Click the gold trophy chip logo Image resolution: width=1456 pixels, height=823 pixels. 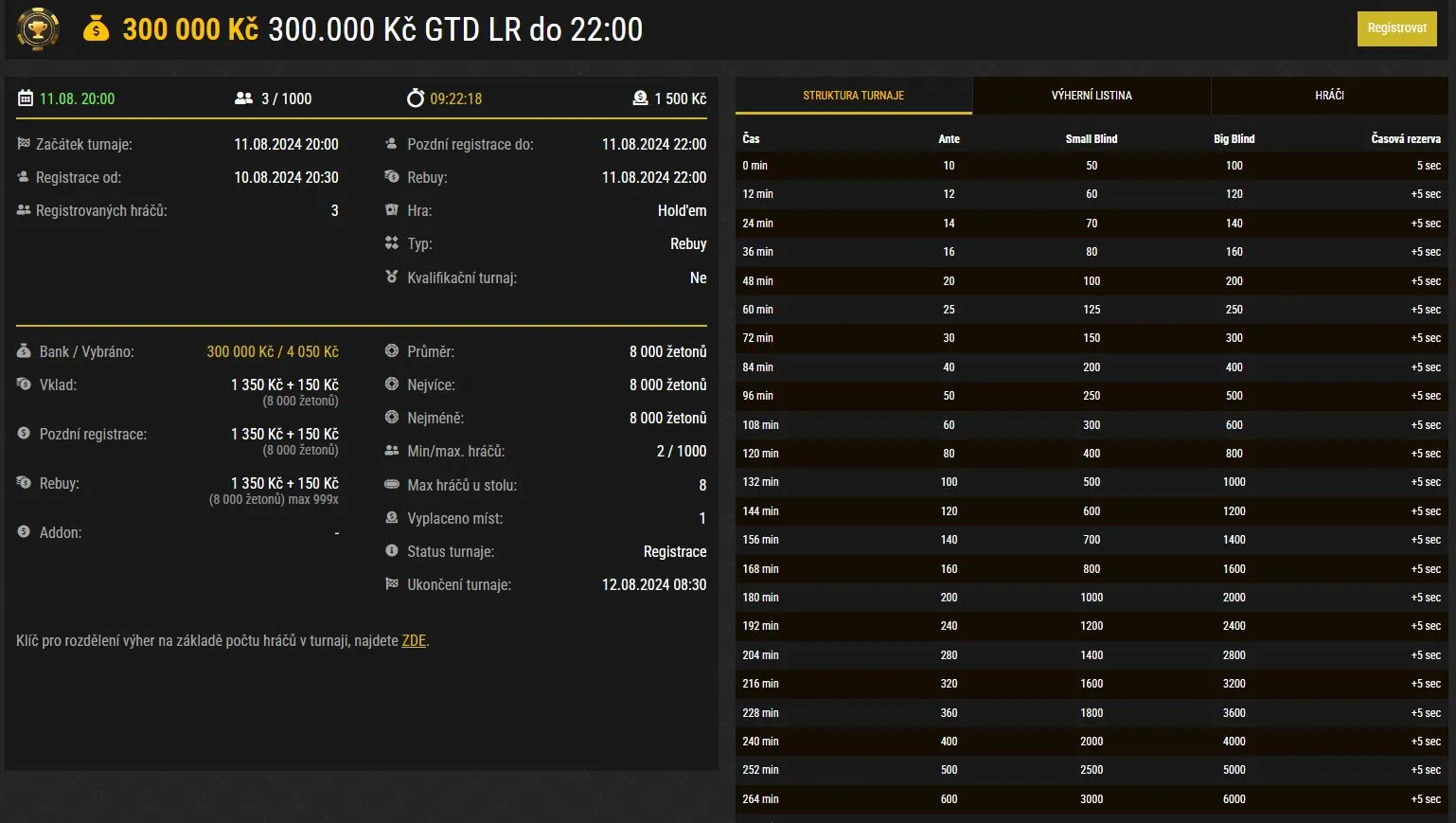point(38,29)
